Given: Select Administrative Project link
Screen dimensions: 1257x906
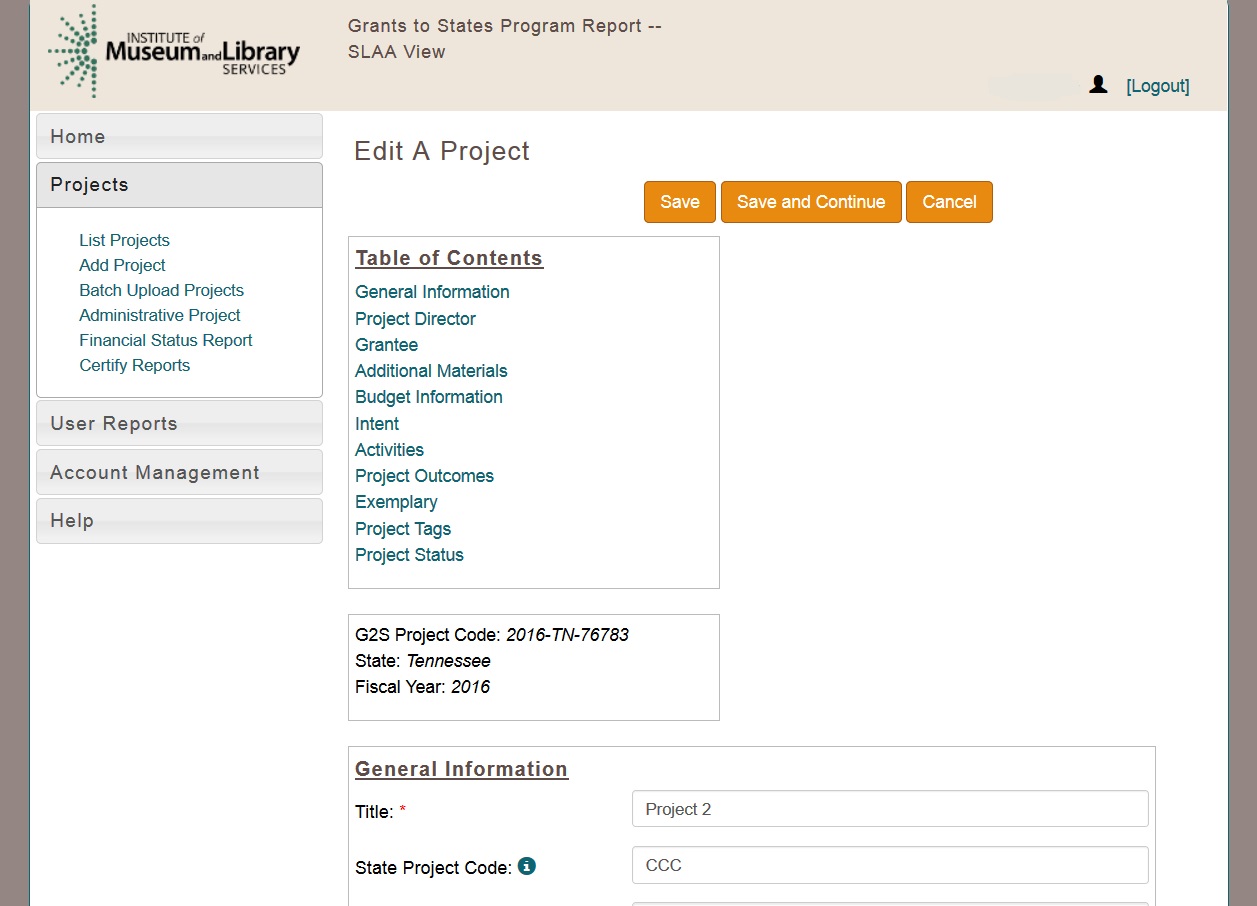Looking at the screenshot, I should (x=160, y=315).
